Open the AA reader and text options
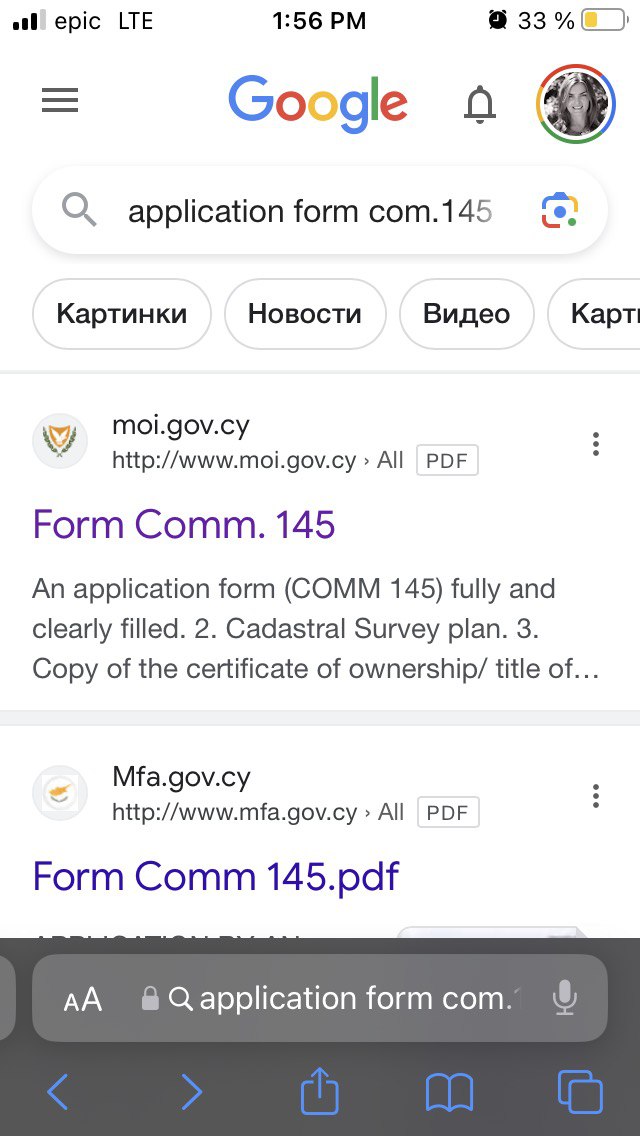 tap(83, 999)
